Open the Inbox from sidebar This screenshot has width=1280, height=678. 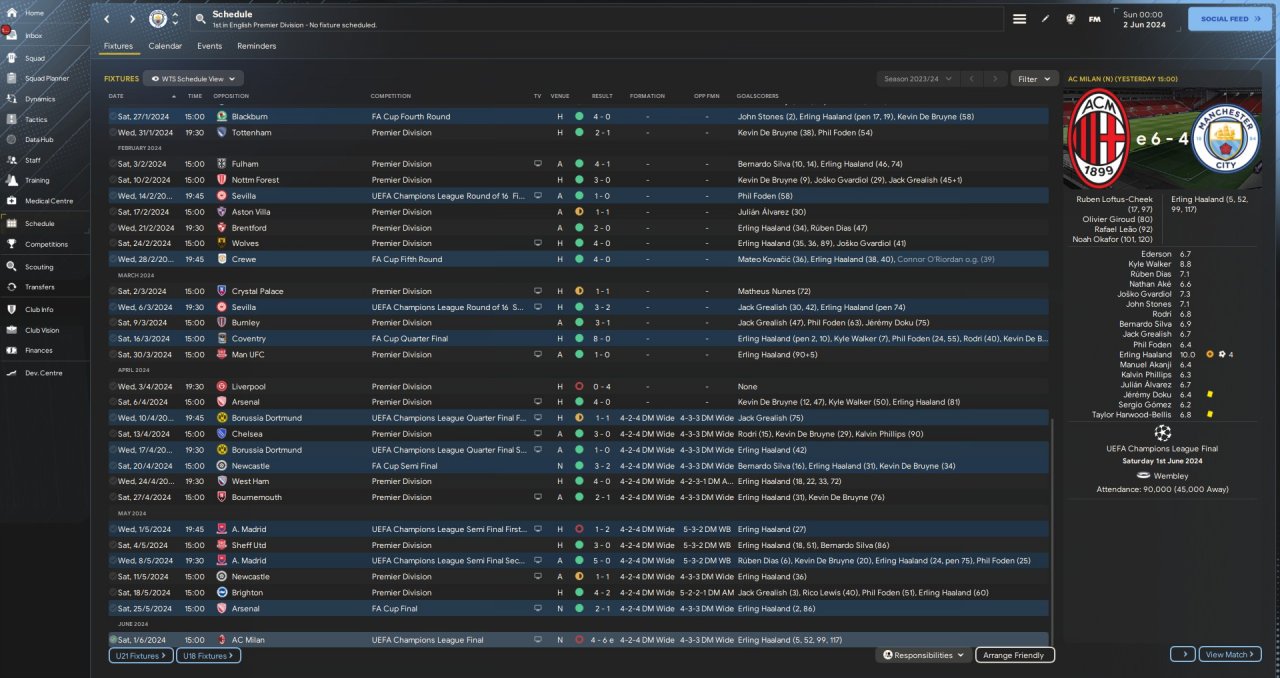click(x=34, y=35)
